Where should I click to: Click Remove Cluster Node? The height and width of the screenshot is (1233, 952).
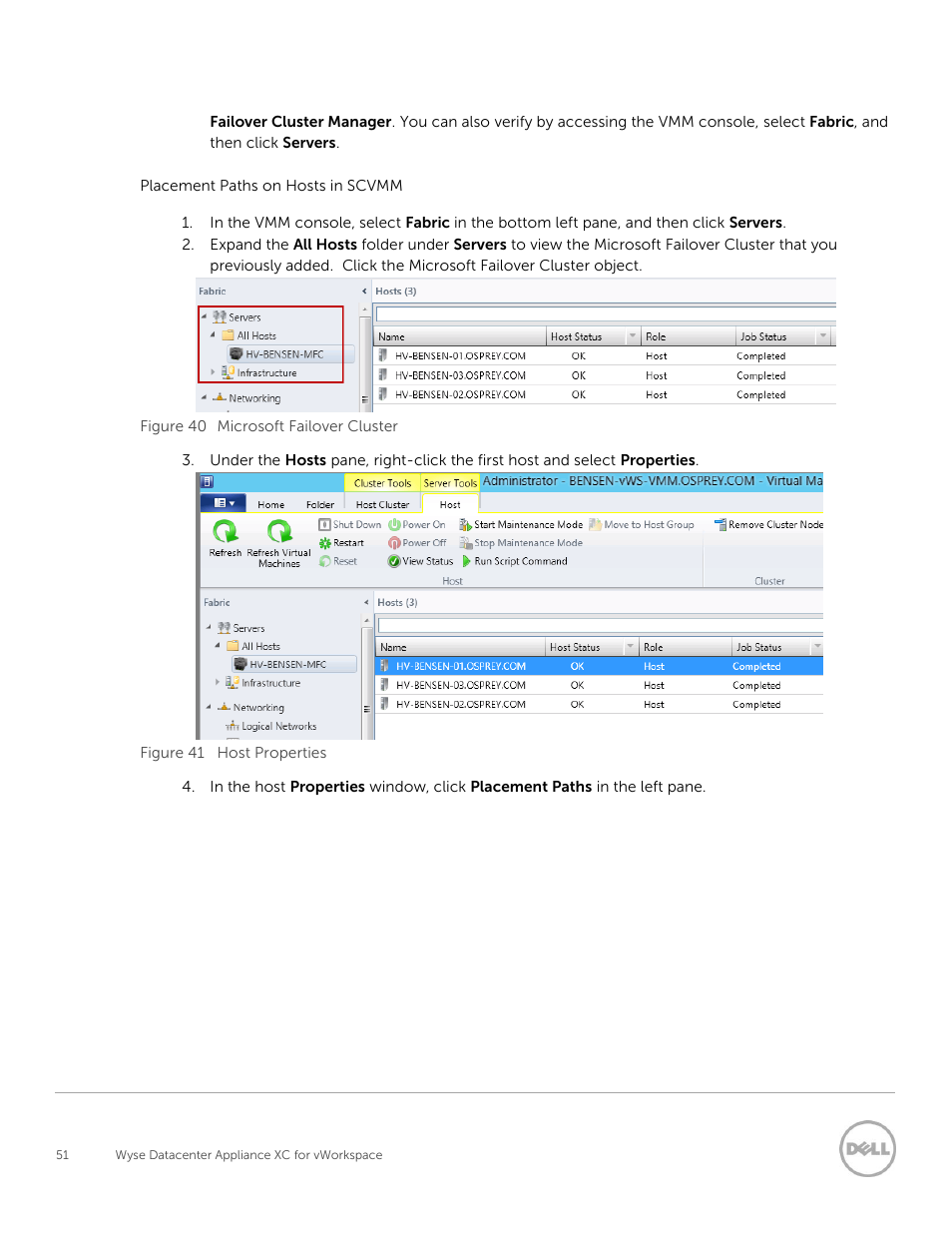(x=768, y=524)
